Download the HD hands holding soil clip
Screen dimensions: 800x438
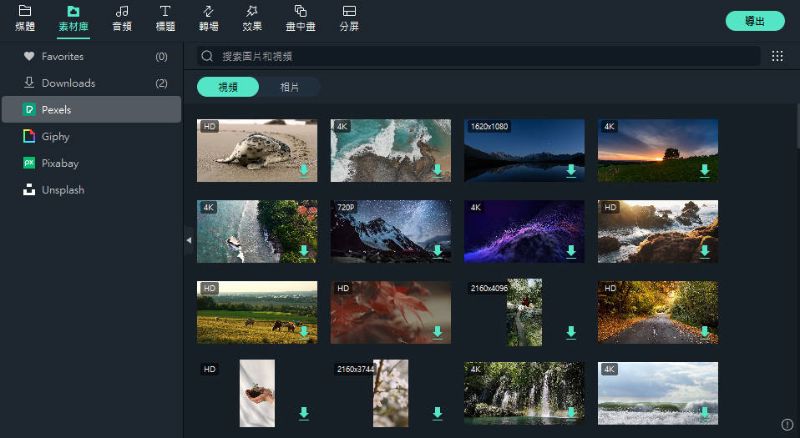(x=304, y=413)
